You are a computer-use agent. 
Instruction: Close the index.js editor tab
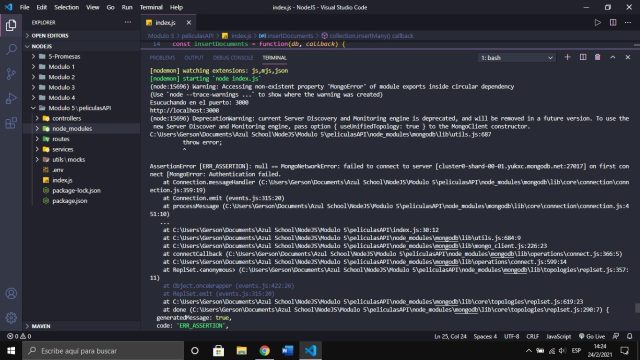[x=189, y=22]
